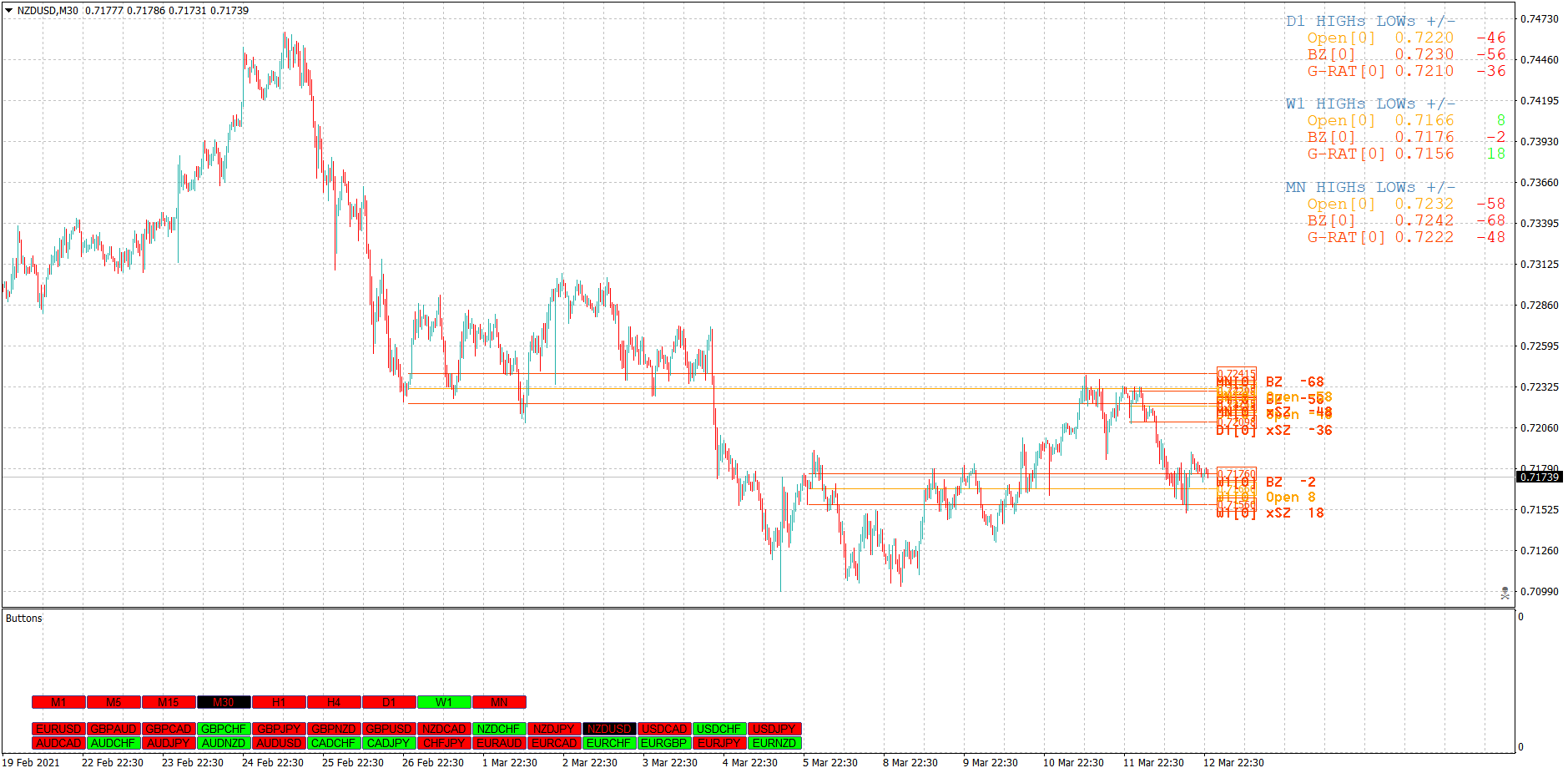
Task: Switch to the CADCHF pair button
Action: click(x=334, y=743)
